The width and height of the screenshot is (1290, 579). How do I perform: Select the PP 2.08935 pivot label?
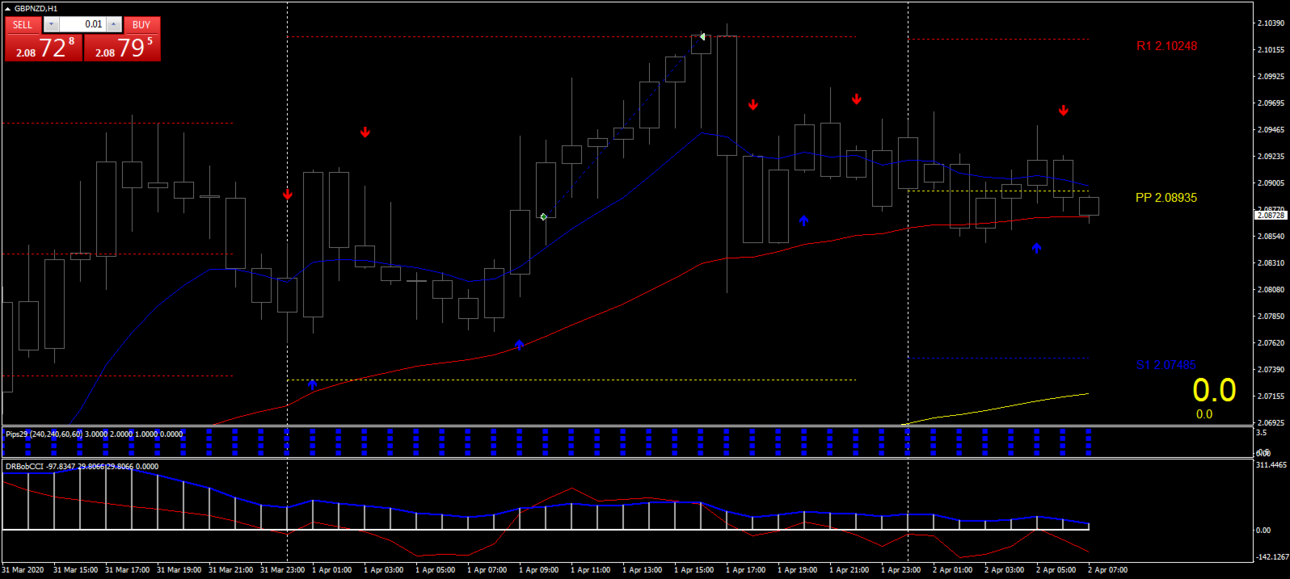(x=1166, y=198)
